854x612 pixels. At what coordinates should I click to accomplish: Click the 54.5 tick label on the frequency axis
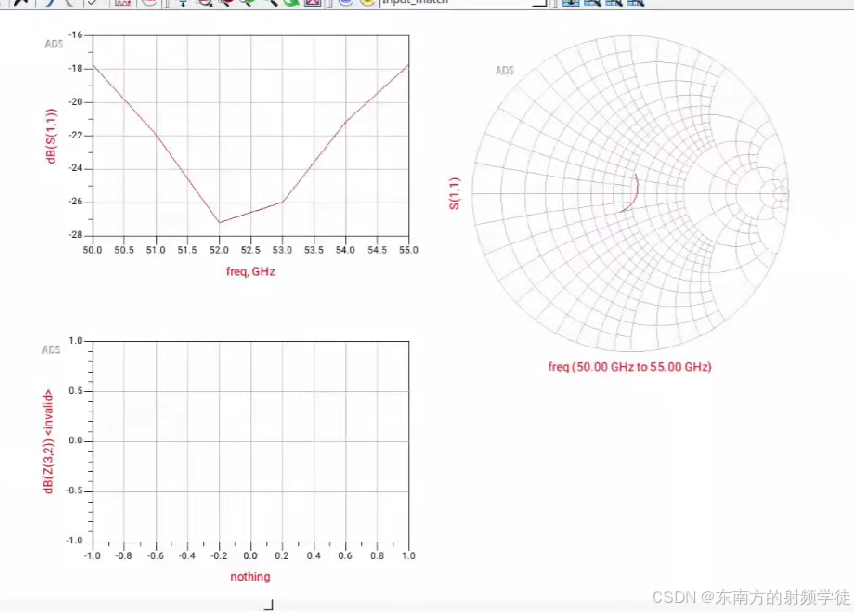click(x=377, y=250)
